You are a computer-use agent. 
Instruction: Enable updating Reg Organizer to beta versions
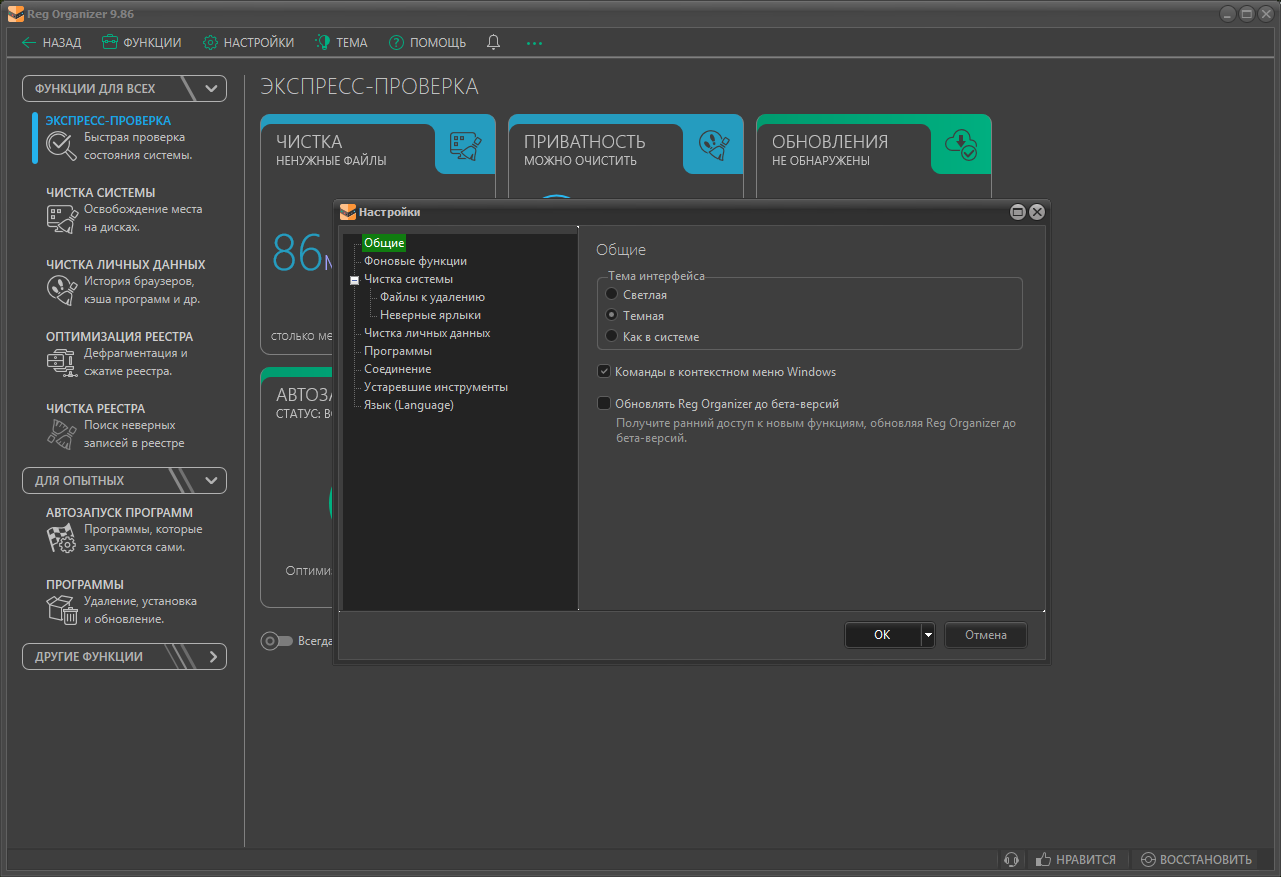pyautogui.click(x=604, y=404)
